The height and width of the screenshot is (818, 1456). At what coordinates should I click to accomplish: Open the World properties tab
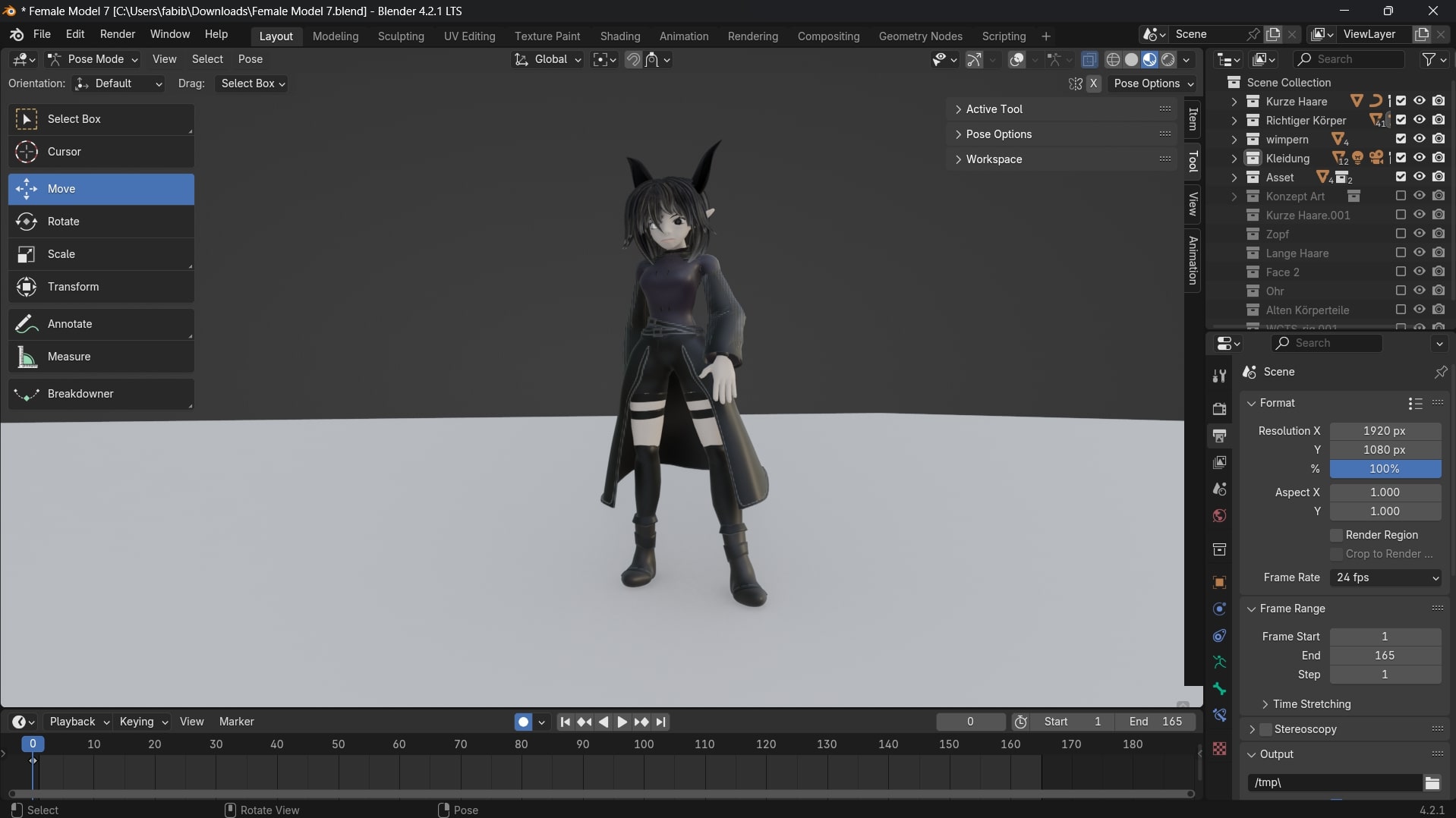click(x=1219, y=516)
